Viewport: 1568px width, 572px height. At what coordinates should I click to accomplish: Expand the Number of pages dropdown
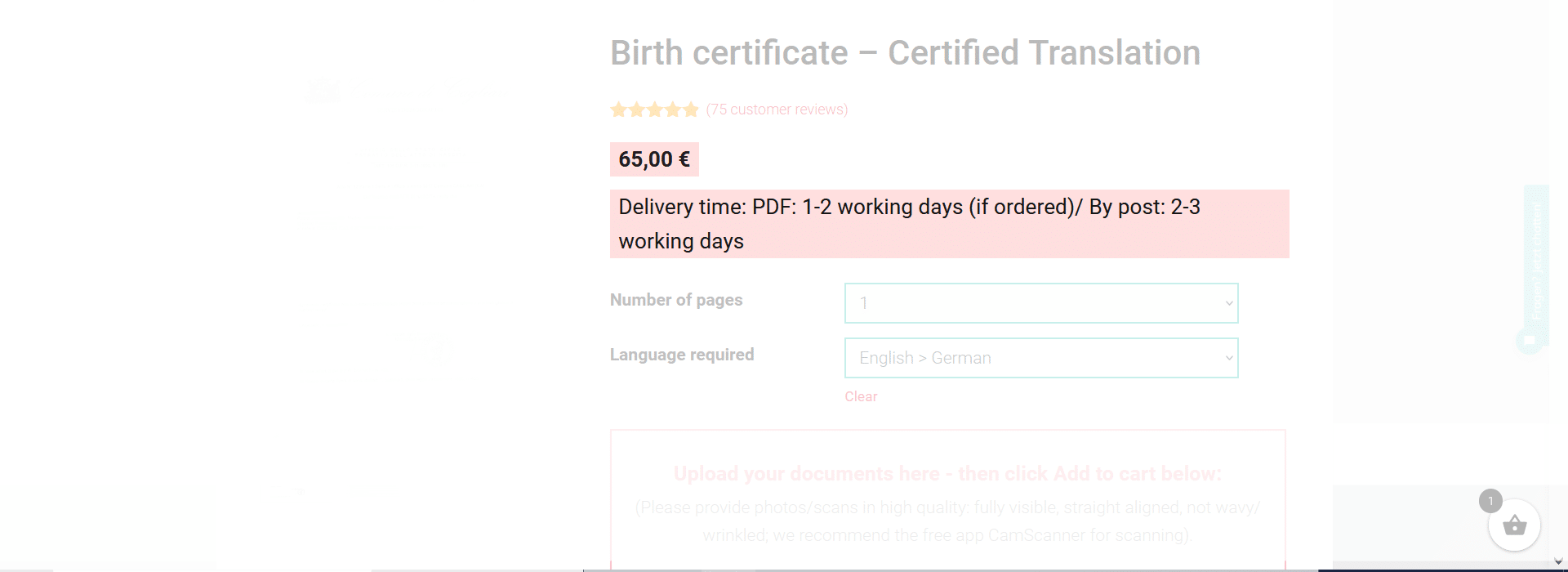tap(1041, 303)
